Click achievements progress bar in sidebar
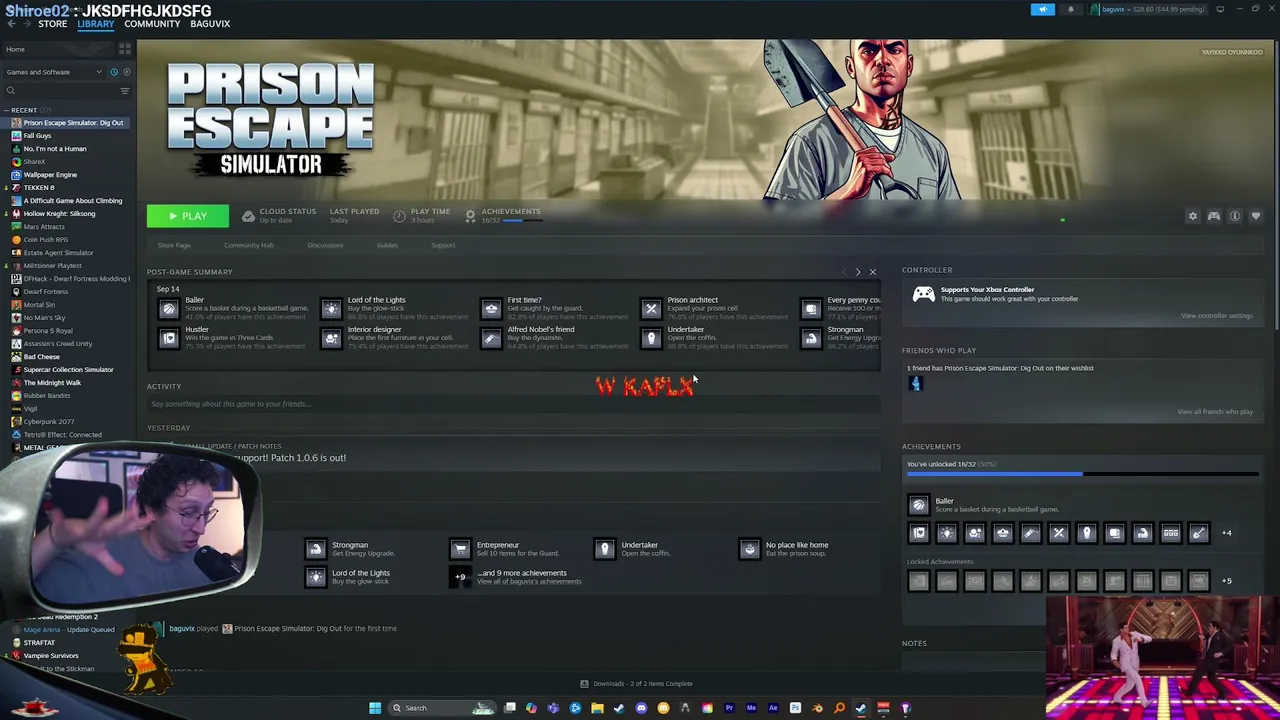 [x=1082, y=474]
